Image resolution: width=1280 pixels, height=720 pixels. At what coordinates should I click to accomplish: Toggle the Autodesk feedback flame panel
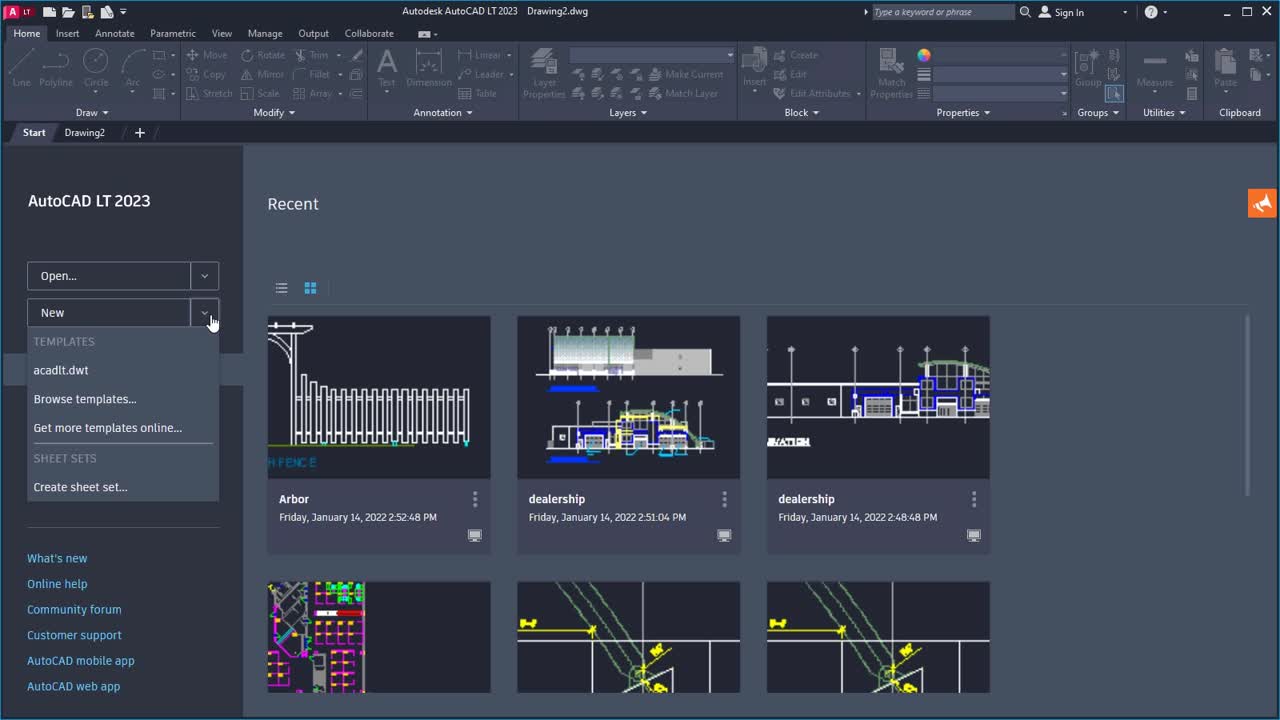point(1261,203)
